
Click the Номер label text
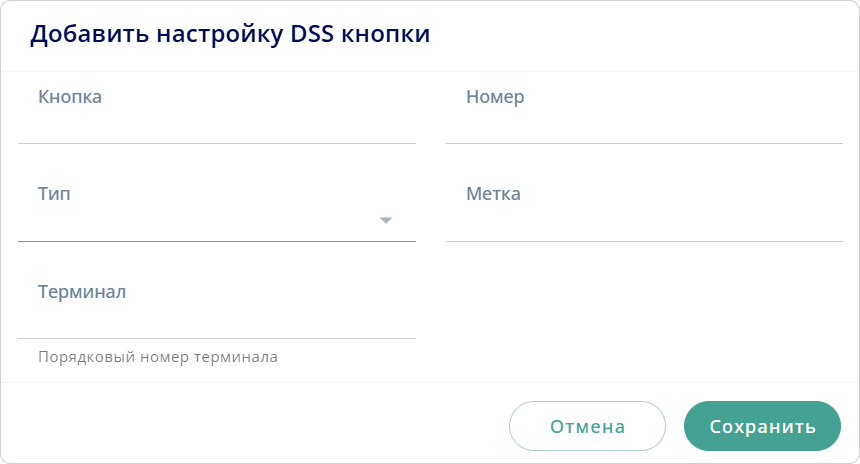pos(495,97)
